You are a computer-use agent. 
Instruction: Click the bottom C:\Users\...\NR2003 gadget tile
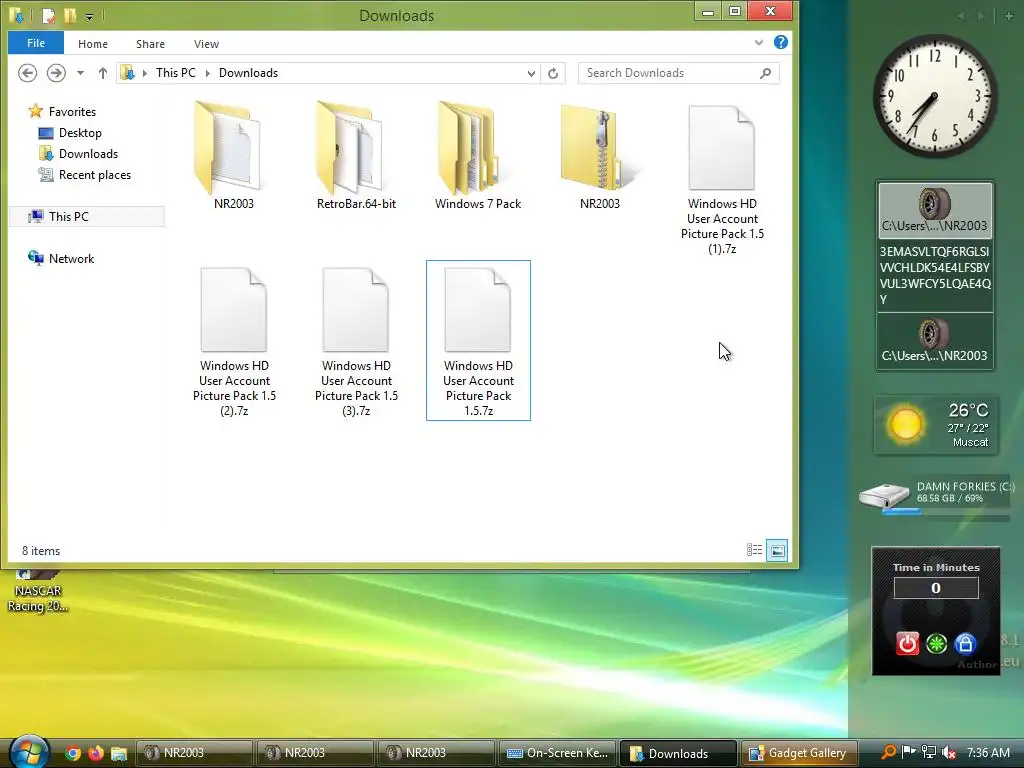(935, 340)
